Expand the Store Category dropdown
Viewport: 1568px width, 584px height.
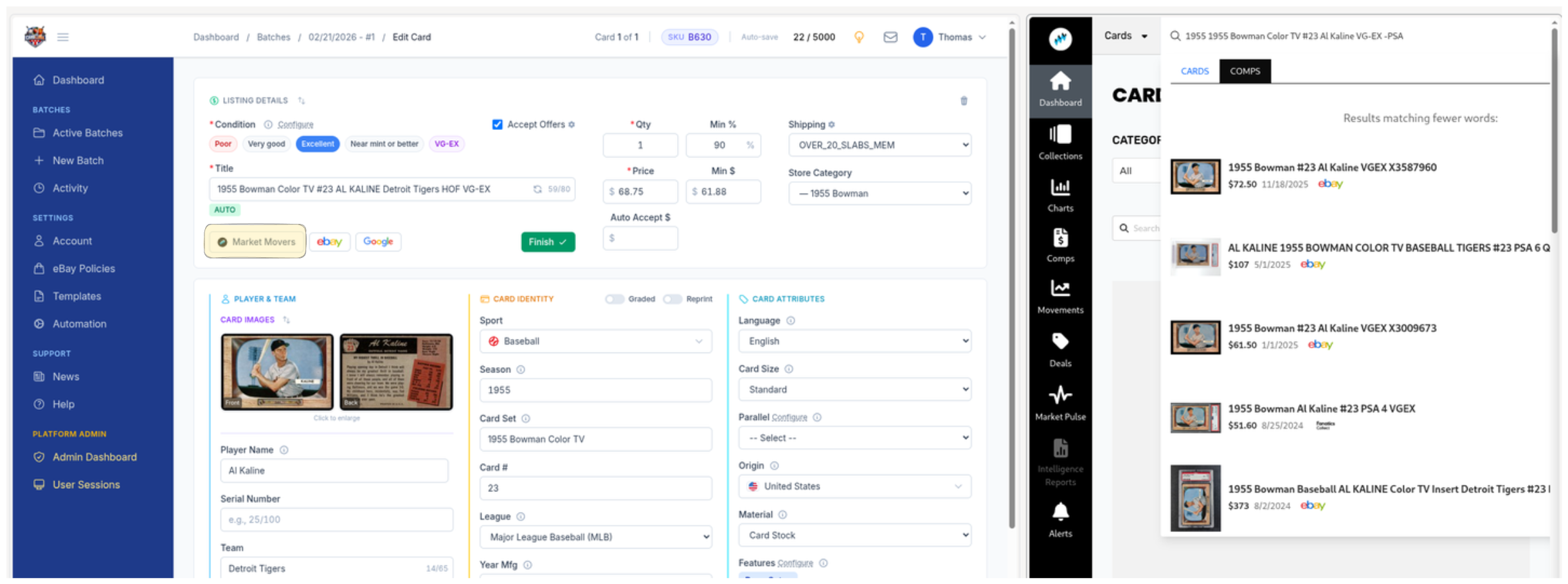point(879,194)
